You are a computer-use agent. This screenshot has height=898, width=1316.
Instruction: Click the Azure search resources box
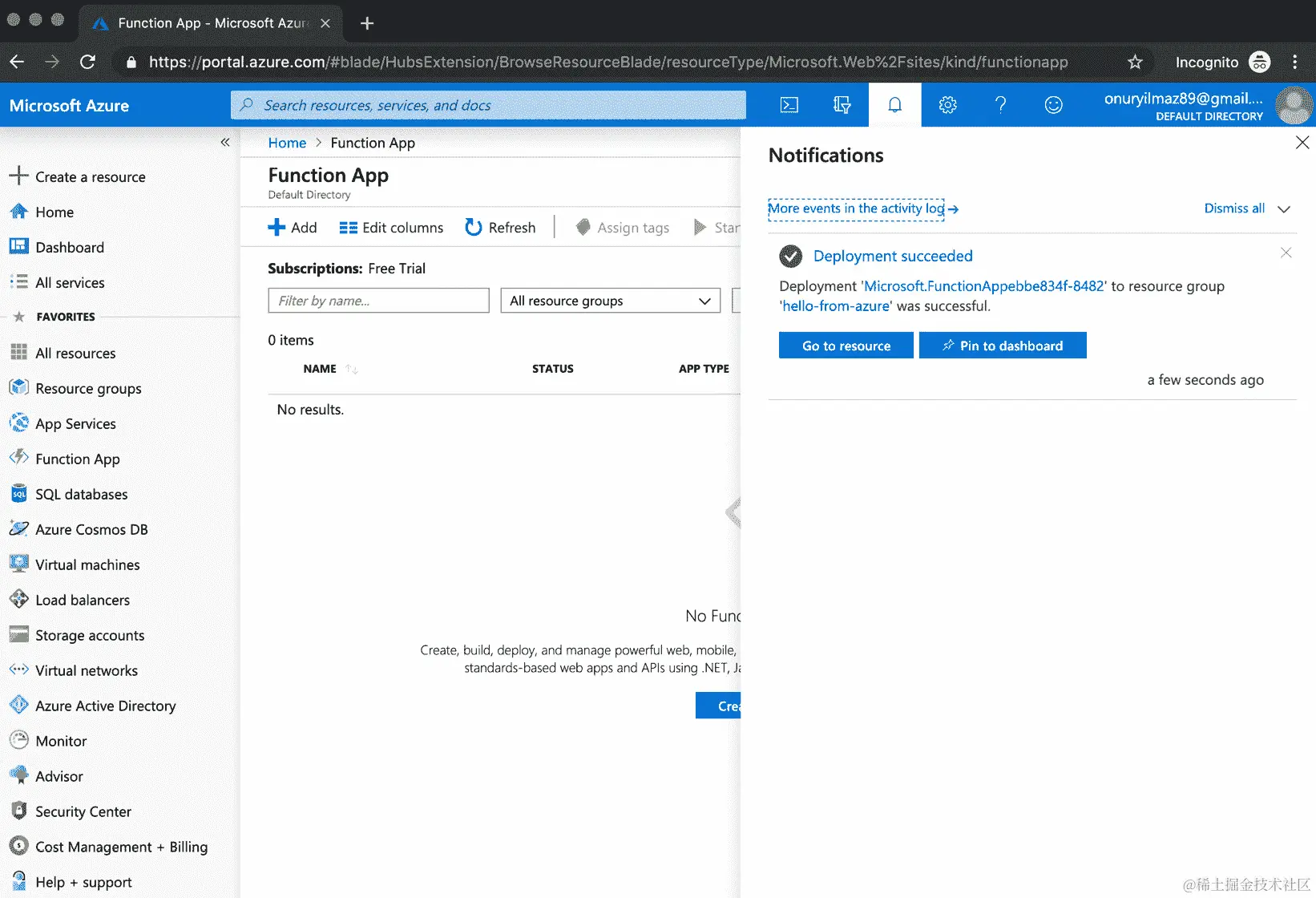tap(488, 105)
